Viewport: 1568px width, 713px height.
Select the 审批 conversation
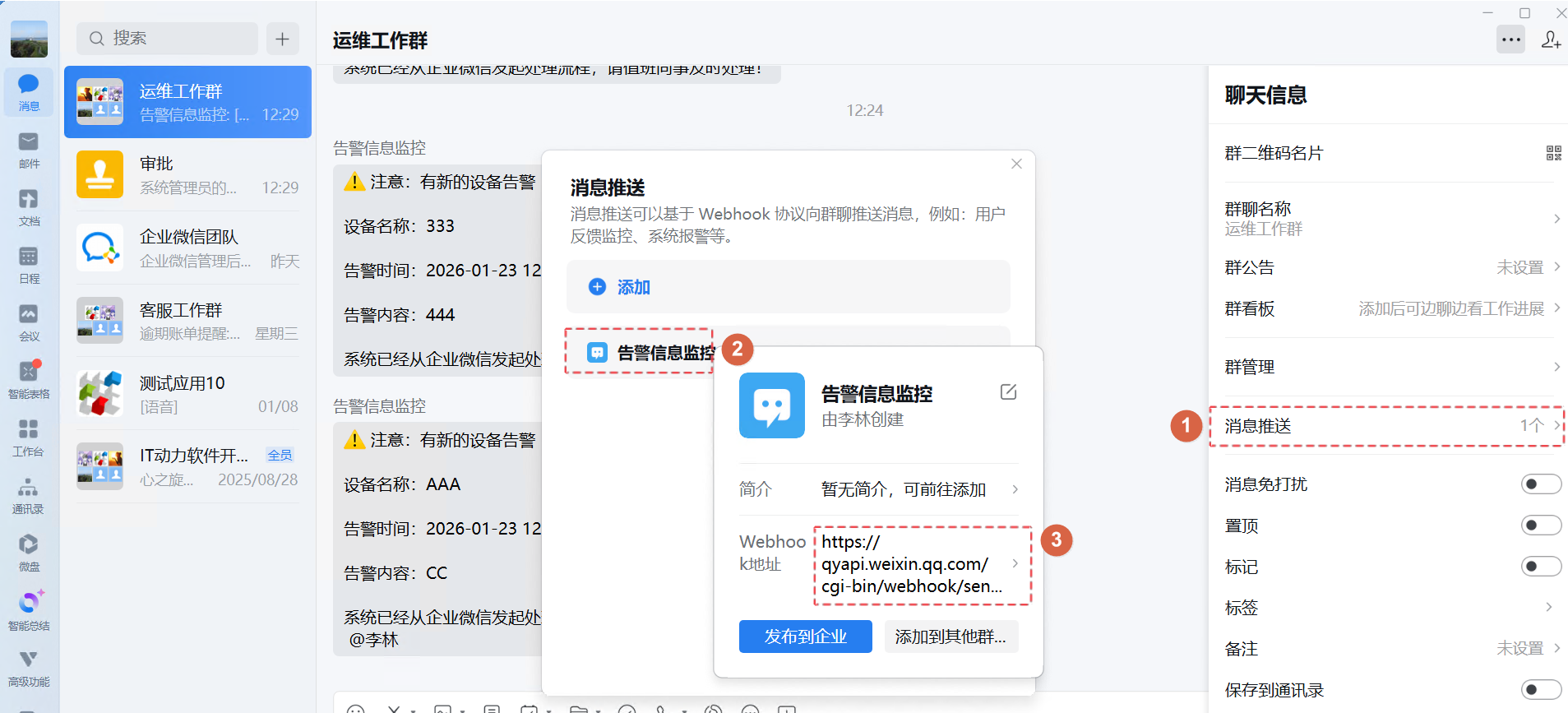pos(187,174)
